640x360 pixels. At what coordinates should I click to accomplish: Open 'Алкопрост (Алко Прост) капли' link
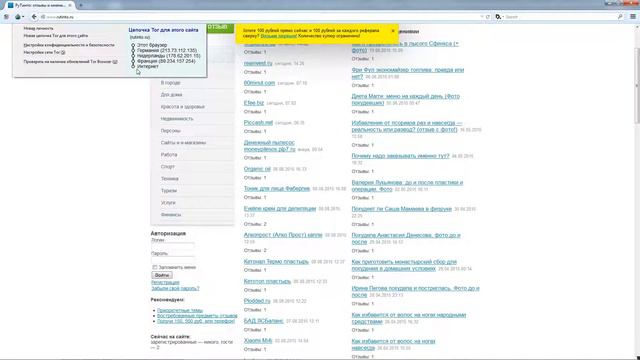(x=283, y=235)
